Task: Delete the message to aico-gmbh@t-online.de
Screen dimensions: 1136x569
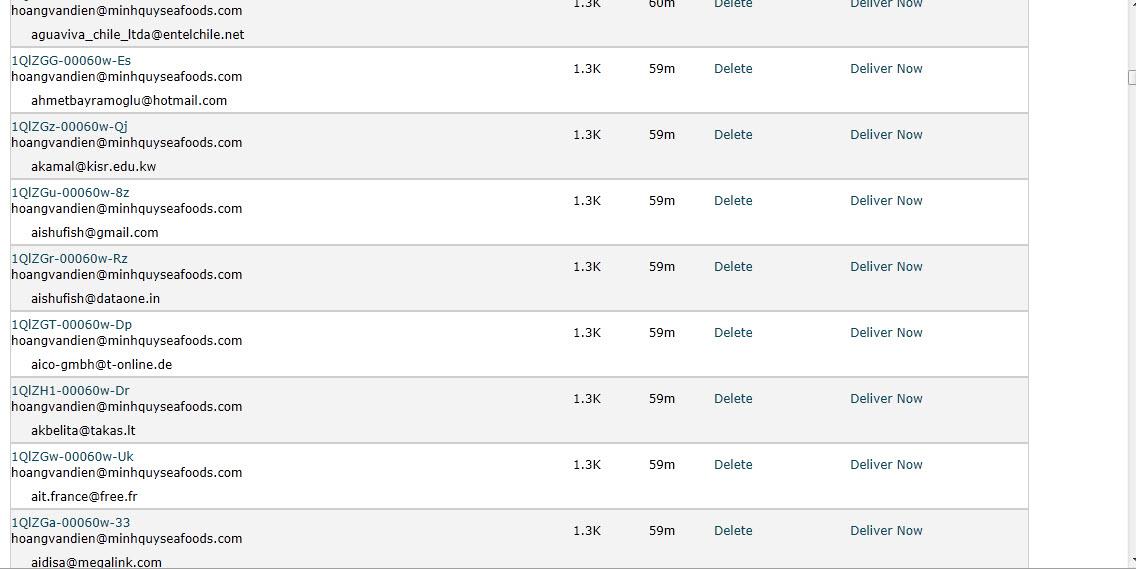Action: coord(733,332)
